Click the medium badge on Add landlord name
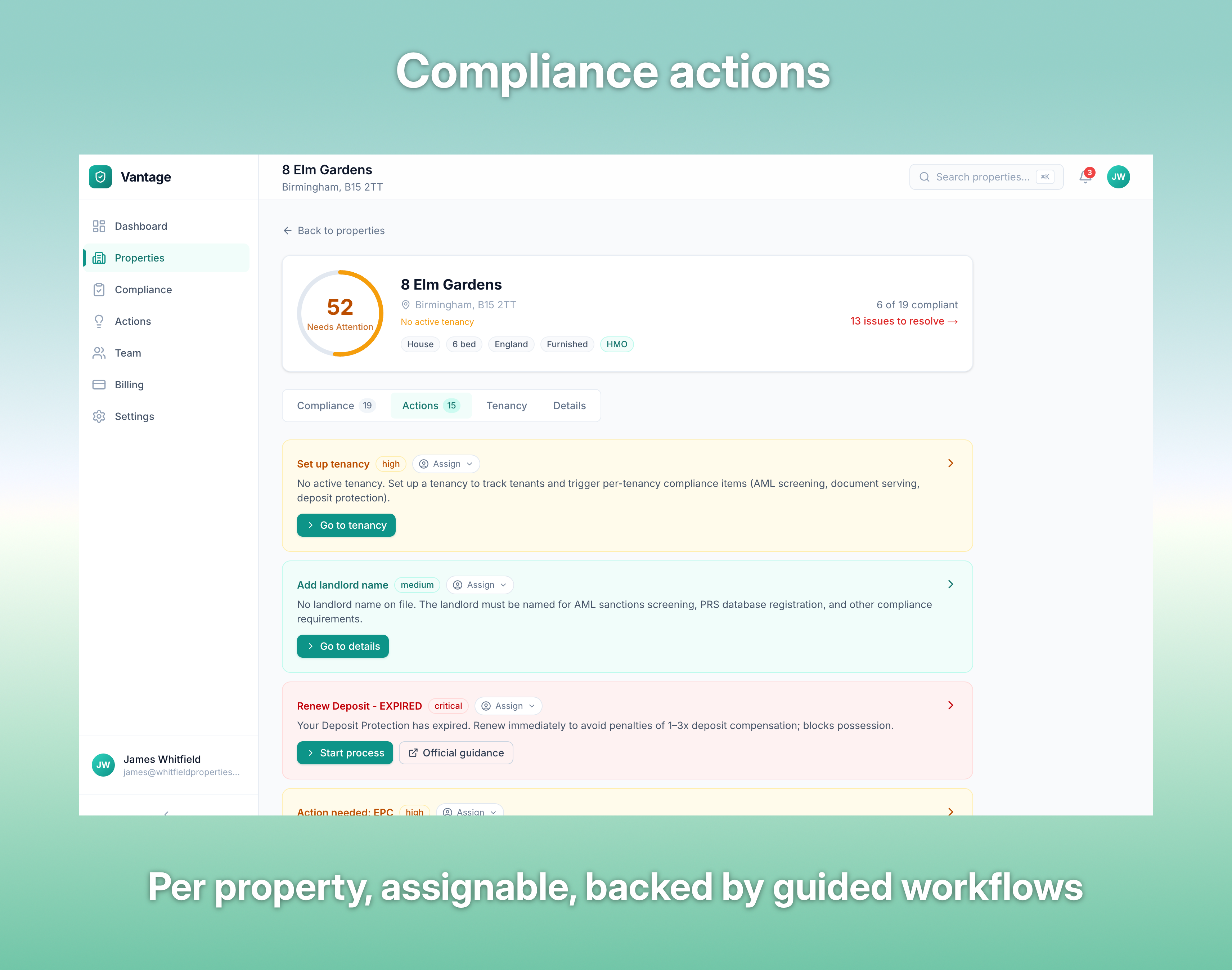The height and width of the screenshot is (970, 1232). [417, 585]
